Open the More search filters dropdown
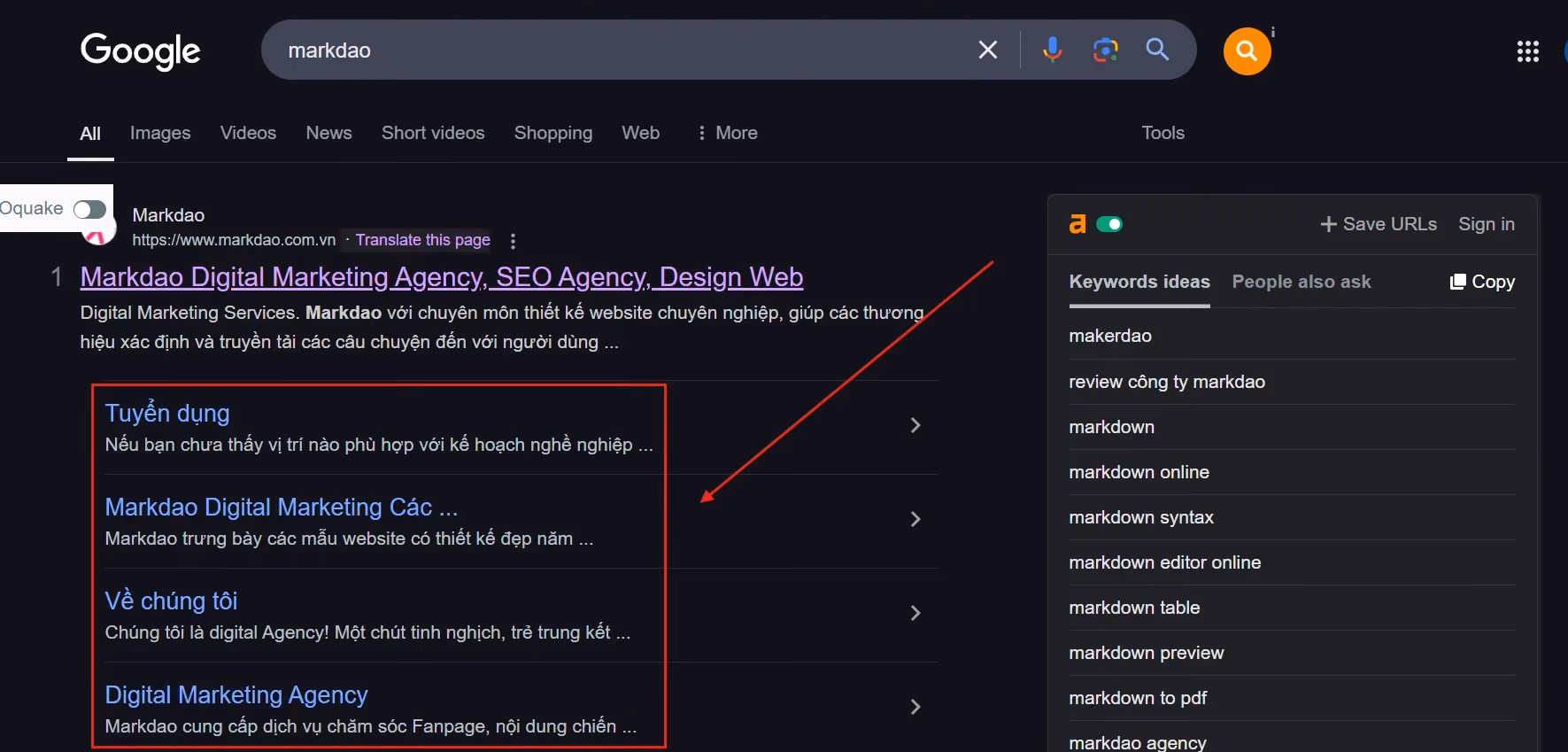 pos(727,133)
